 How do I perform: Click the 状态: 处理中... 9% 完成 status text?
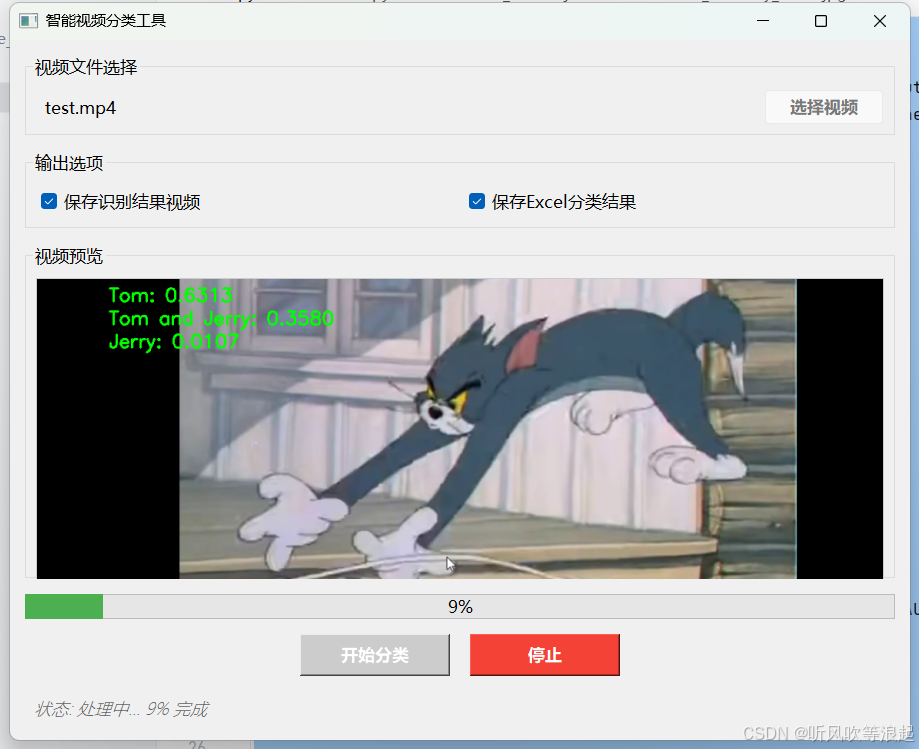tap(121, 709)
